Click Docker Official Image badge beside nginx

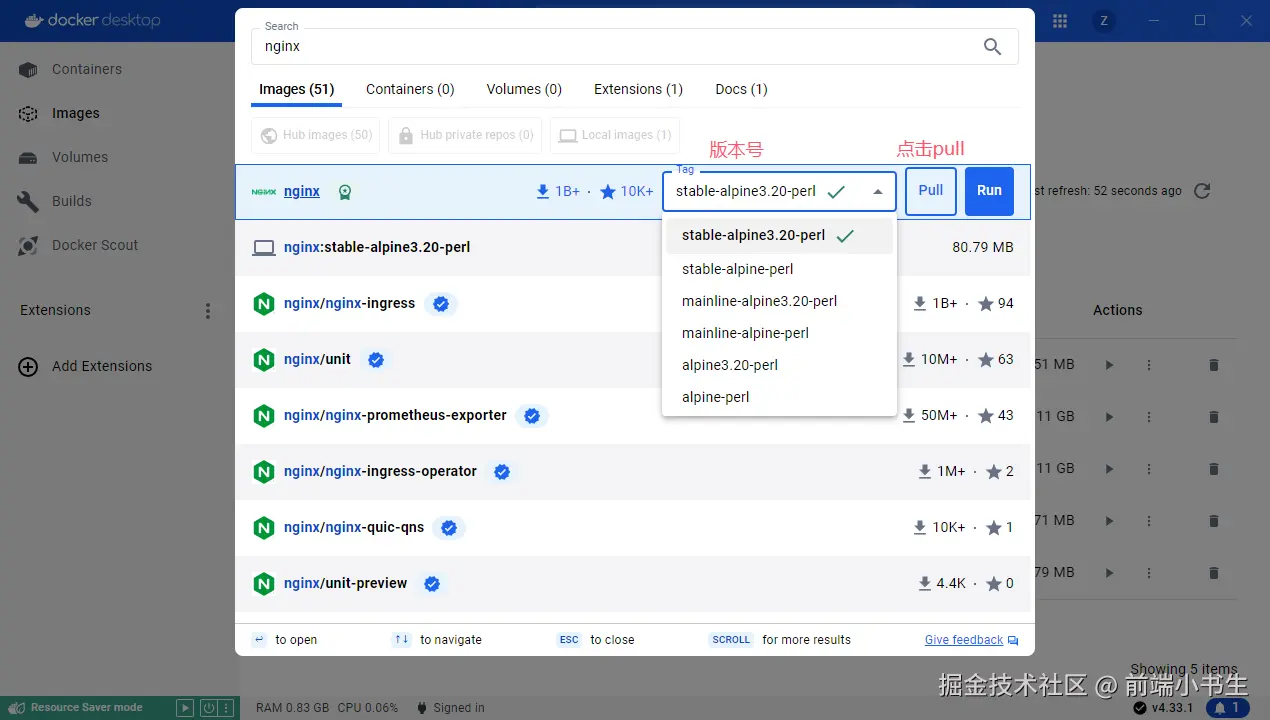pyautogui.click(x=345, y=192)
